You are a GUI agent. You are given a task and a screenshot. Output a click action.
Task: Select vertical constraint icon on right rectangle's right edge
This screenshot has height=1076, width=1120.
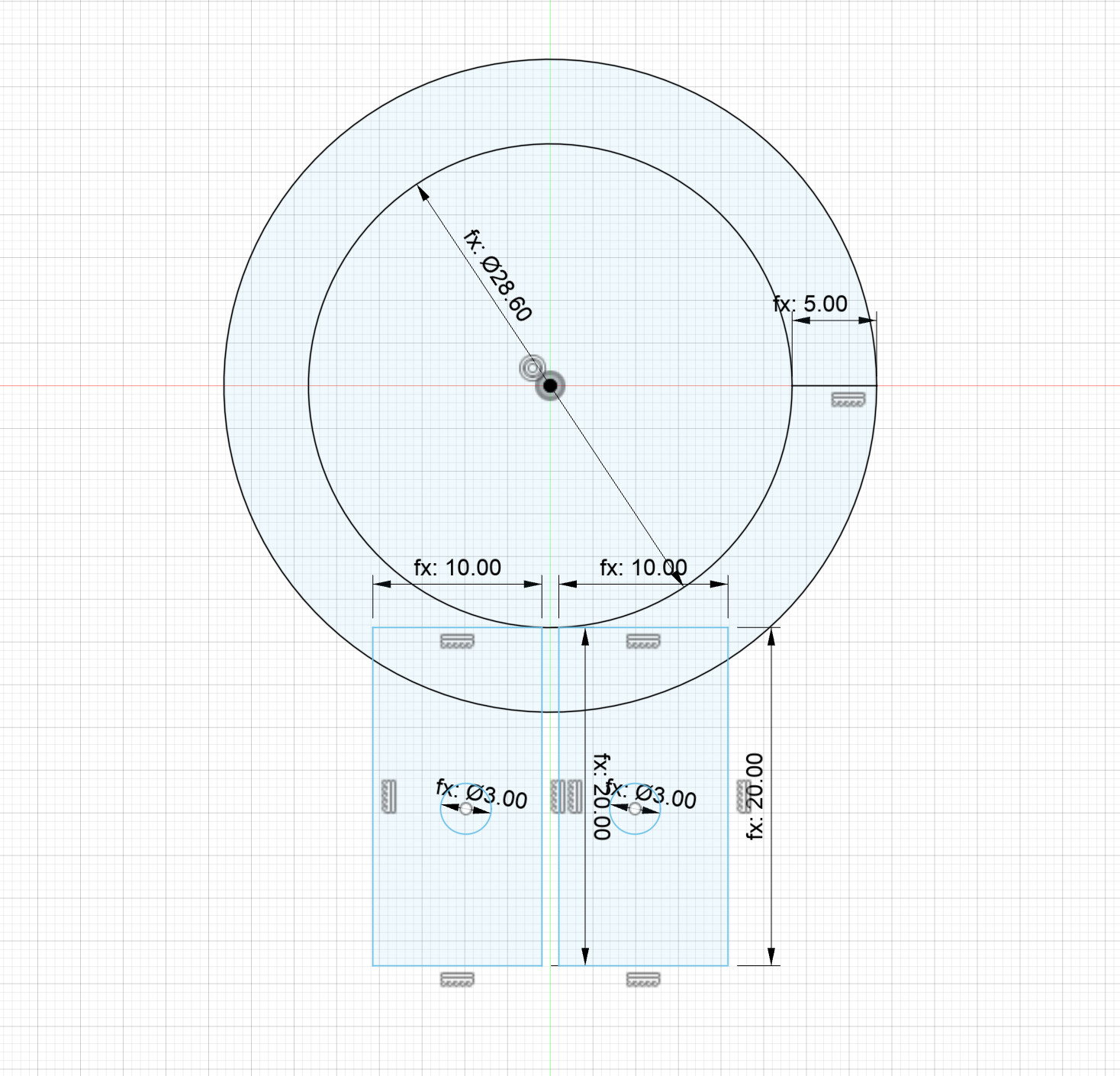pyautogui.click(x=742, y=796)
